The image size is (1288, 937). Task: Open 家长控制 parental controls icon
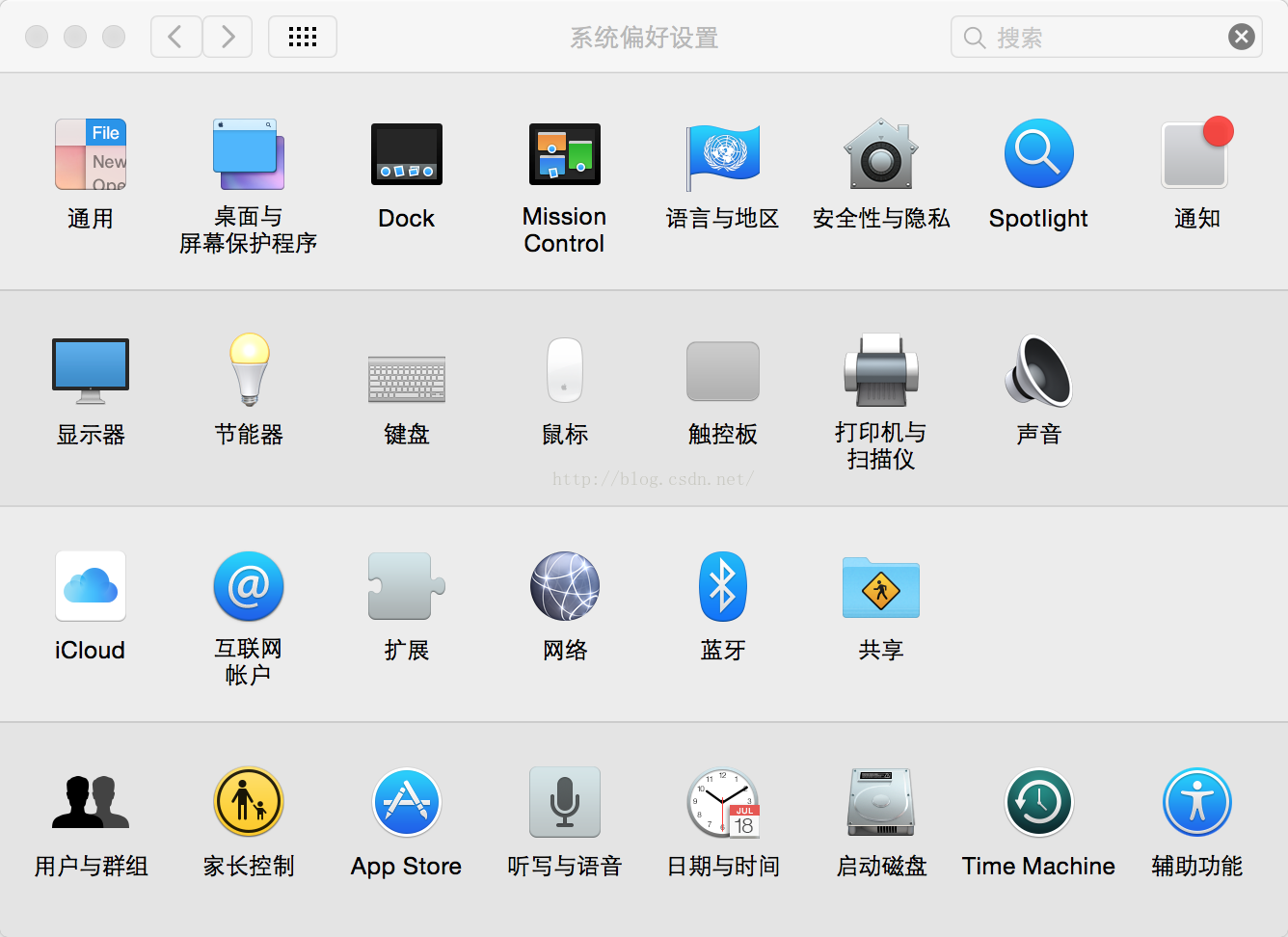coord(249,802)
